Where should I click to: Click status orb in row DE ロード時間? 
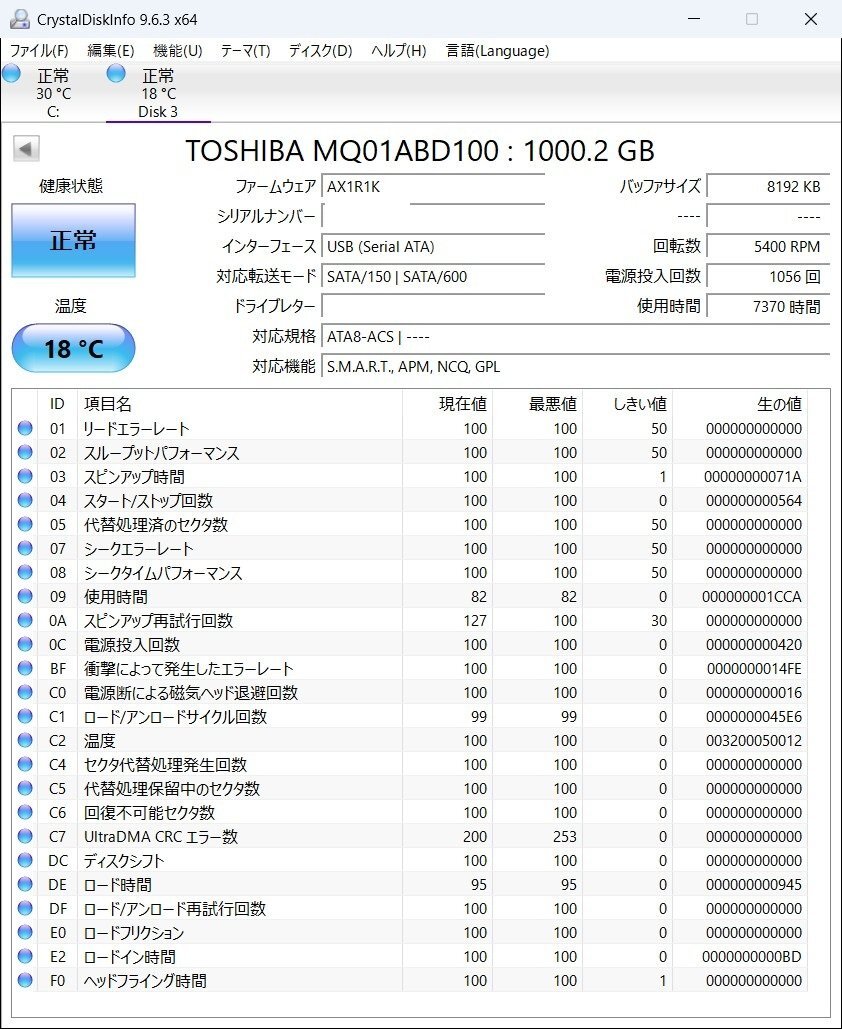pyautogui.click(x=25, y=885)
